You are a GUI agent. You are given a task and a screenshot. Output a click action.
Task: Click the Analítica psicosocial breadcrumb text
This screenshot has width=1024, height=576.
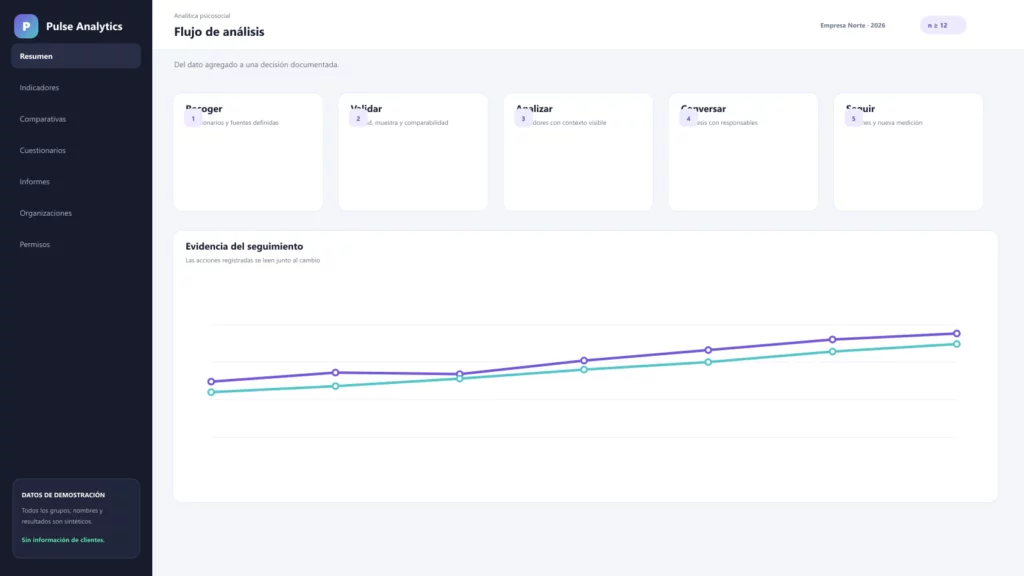(x=202, y=16)
